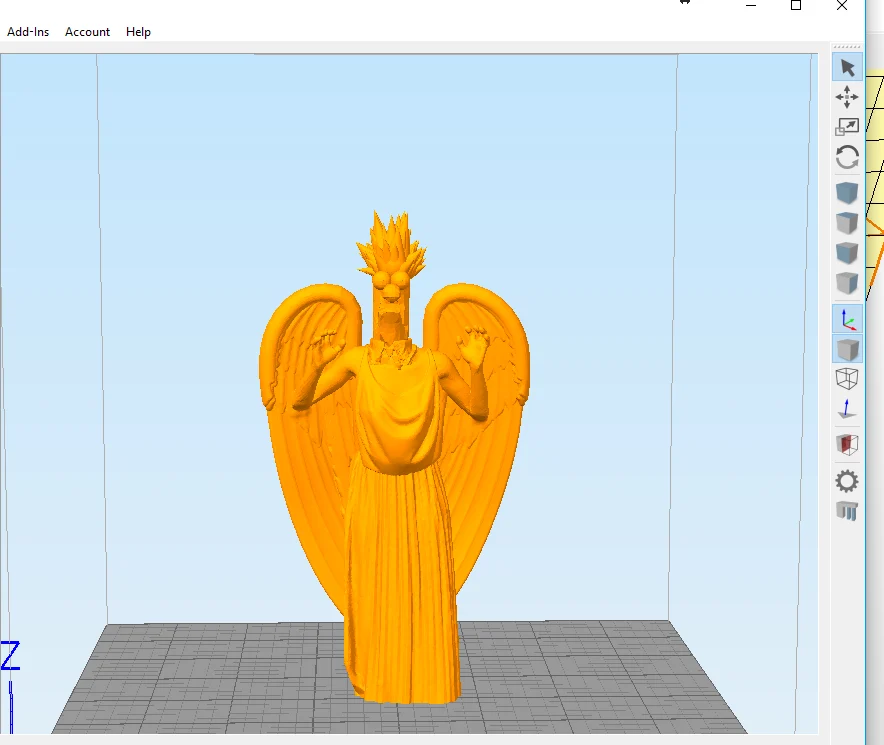Select the normal selection arrow tool
Image resolution: width=884 pixels, height=745 pixels.
pos(847,68)
